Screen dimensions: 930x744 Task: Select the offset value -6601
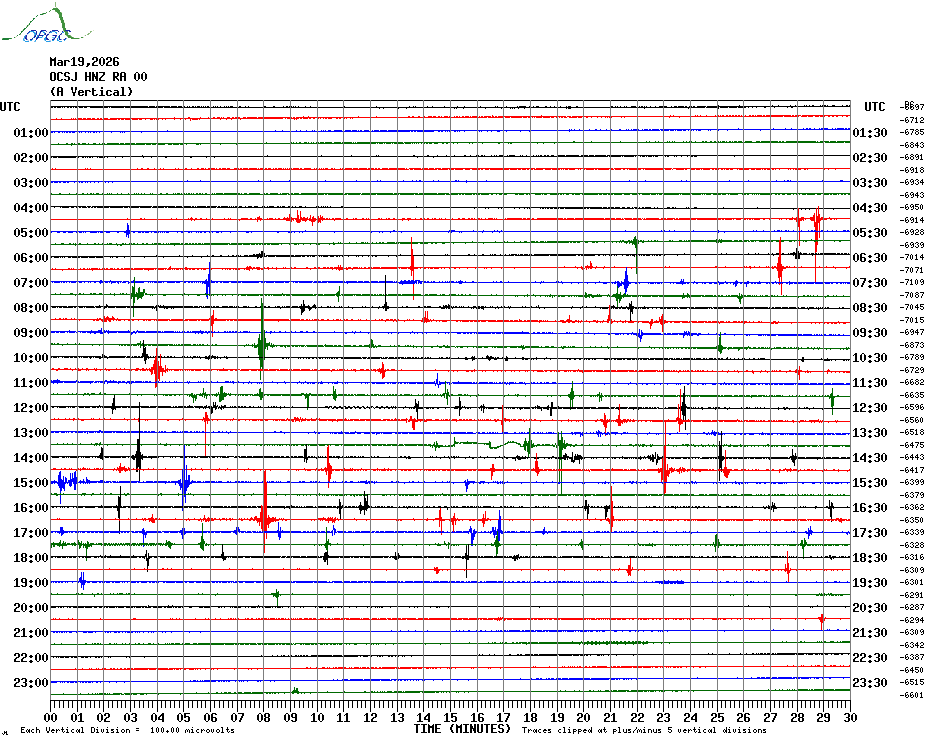912,695
